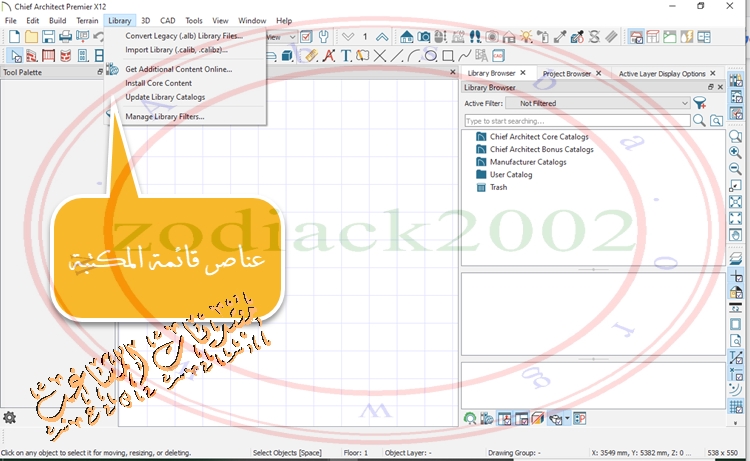The image size is (750, 461).
Task: Click the Zoom Out magnifier on right toolbar
Action: coord(735,169)
